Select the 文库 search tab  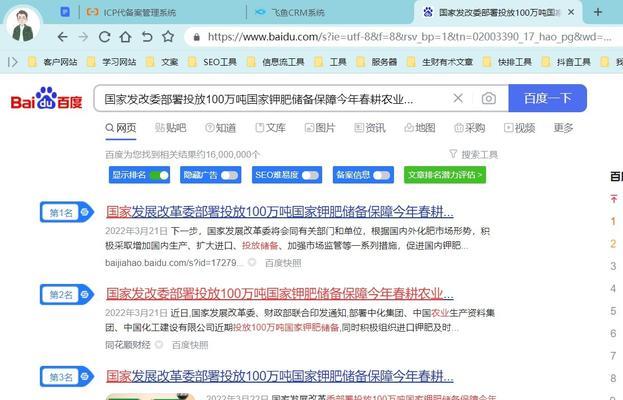(x=271, y=128)
